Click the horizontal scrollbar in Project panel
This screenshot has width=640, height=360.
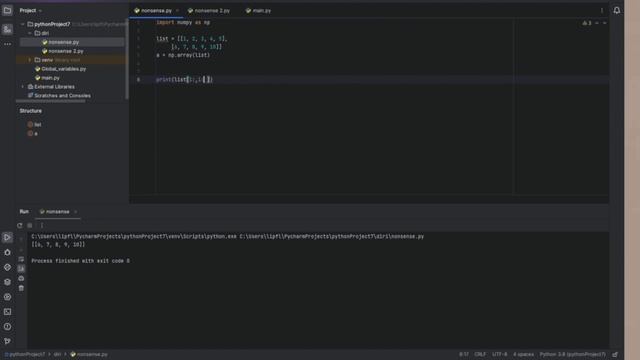coord(51,101)
